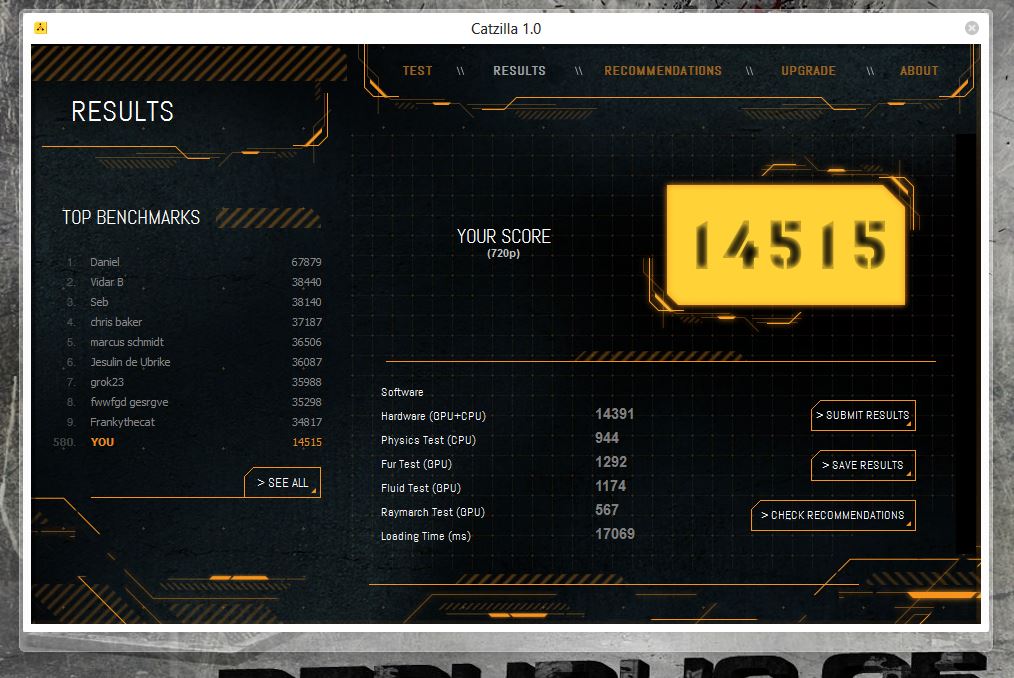1014x678 pixels.
Task: Click the YOUR SCORE (720p) label
Action: 504,243
